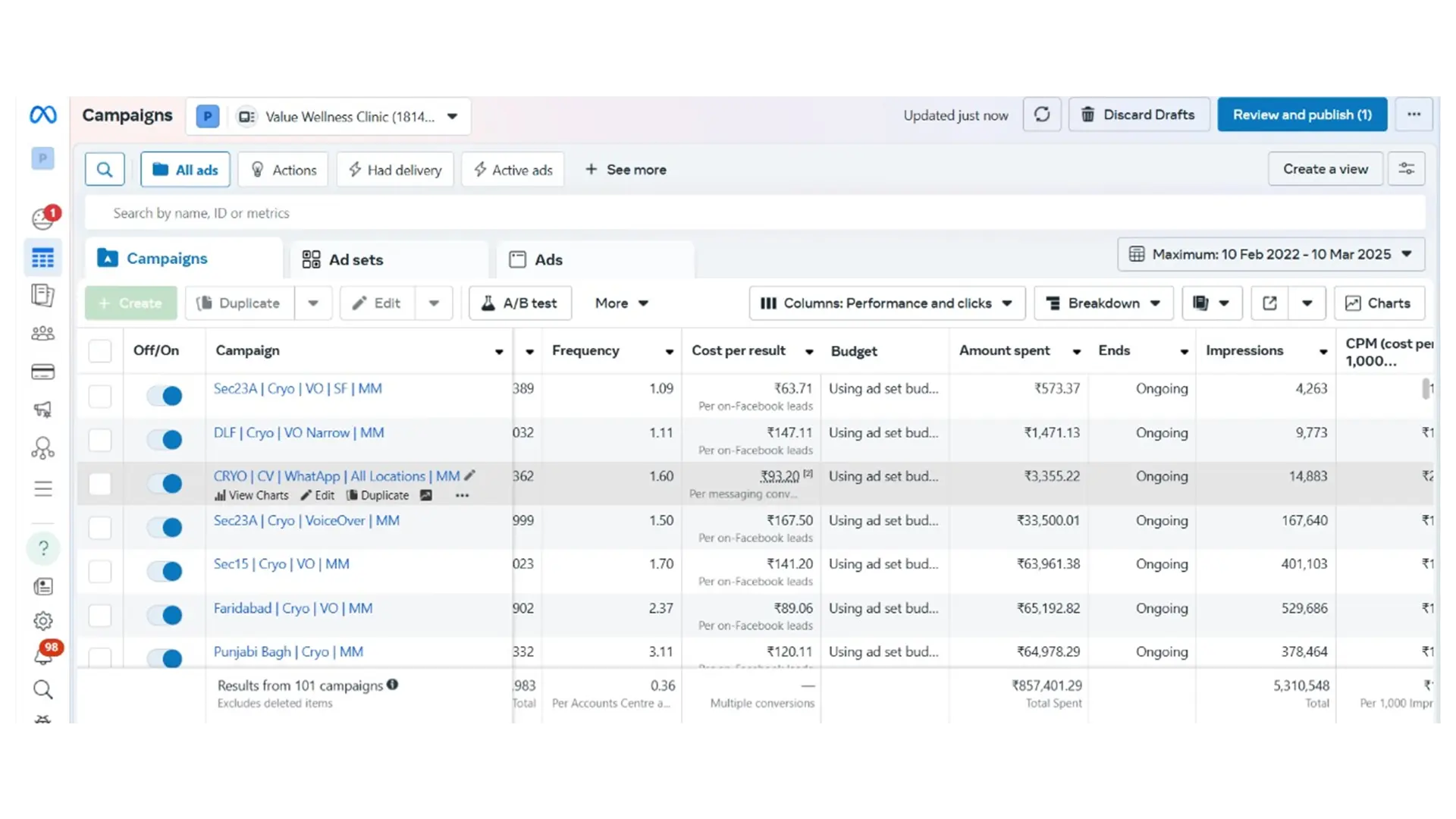Viewport: 1456px width, 819px height.
Task: Open the three-dot menu beside Review and publish
Action: click(x=1414, y=115)
